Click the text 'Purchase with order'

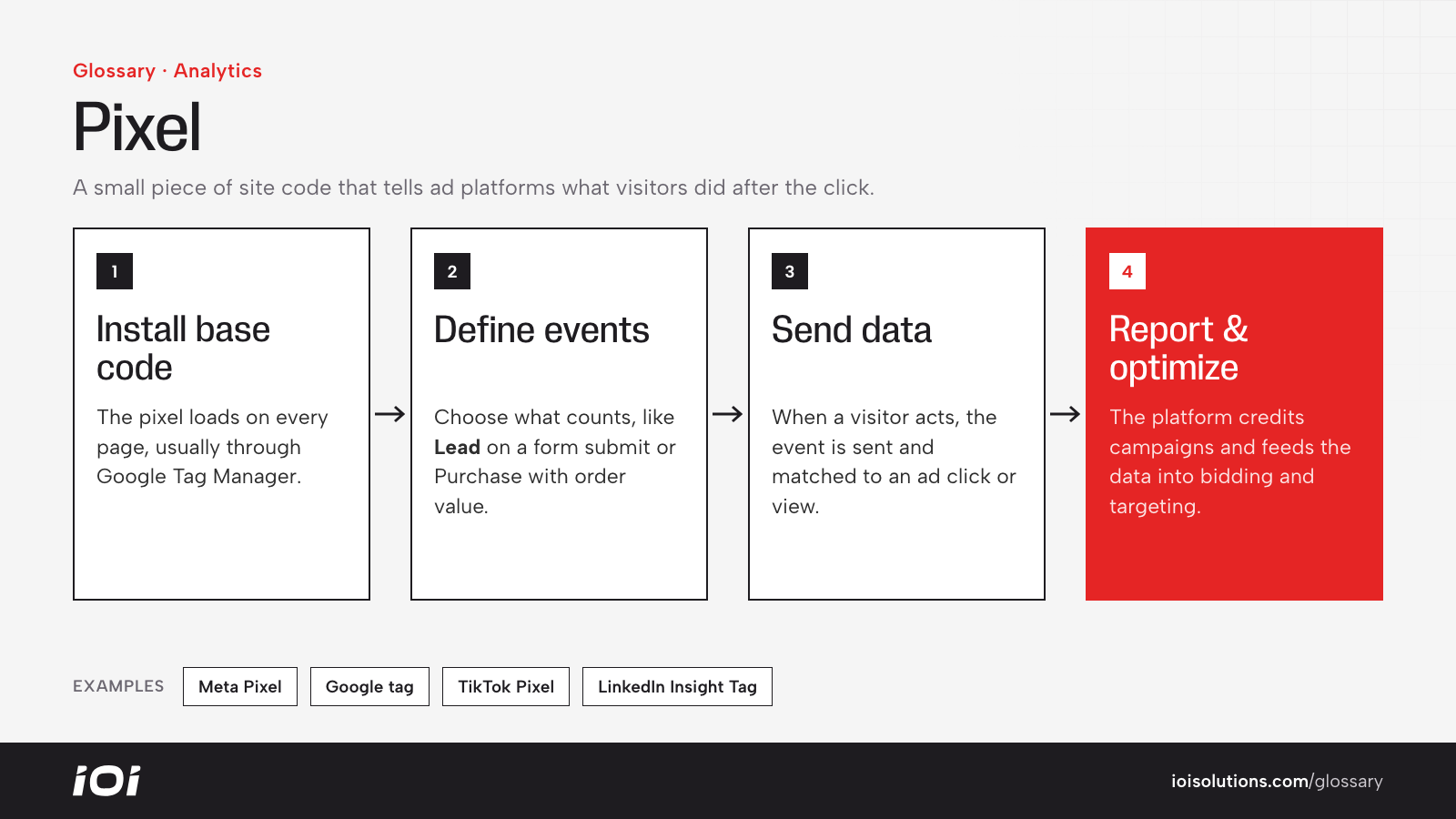pyautogui.click(x=530, y=477)
